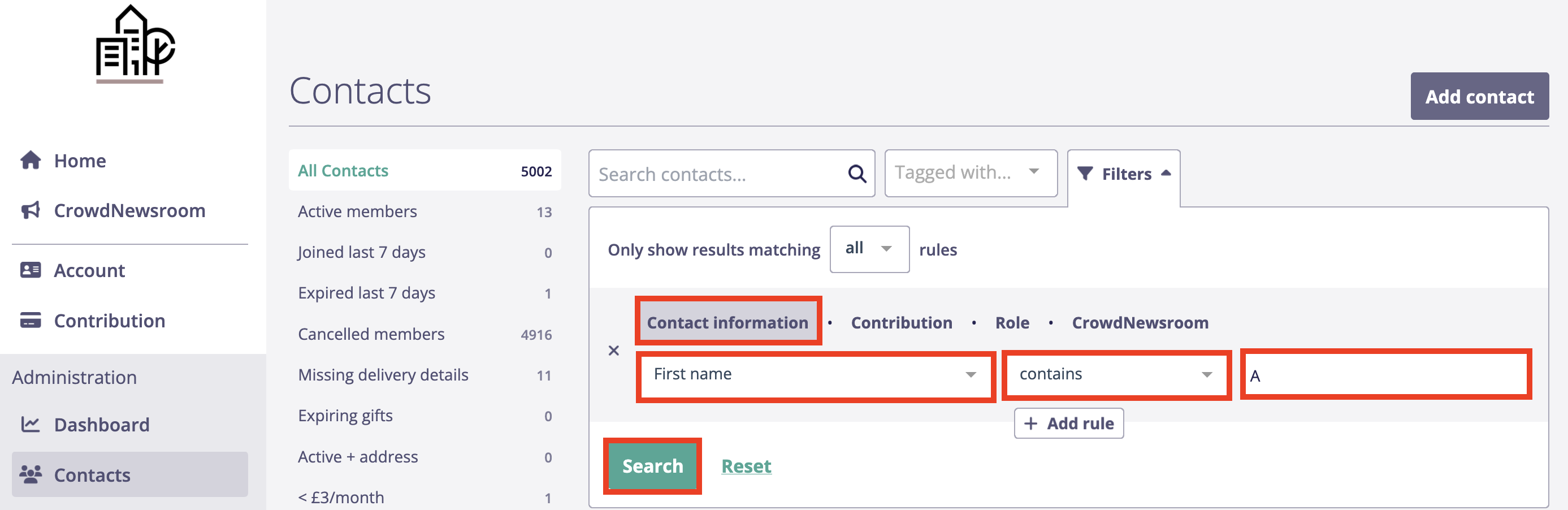The height and width of the screenshot is (510, 1568).
Task: Focus the filter value text field
Action: pyautogui.click(x=1385, y=375)
